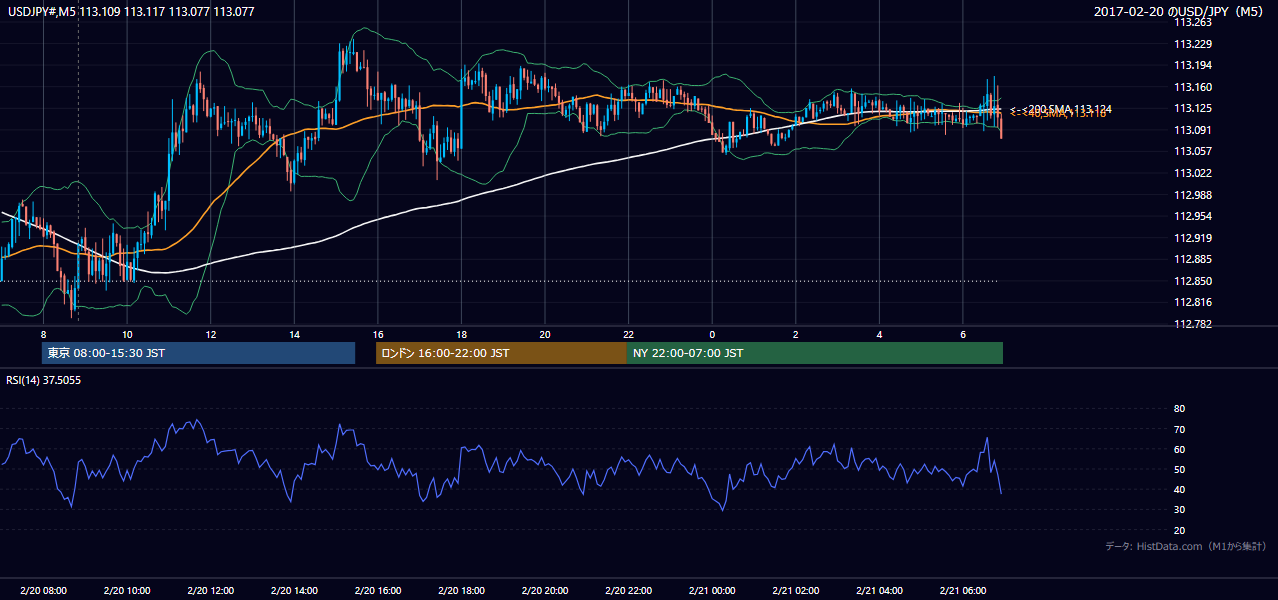Click the hour 4 label under price chart
1278x600 pixels.
coord(879,334)
